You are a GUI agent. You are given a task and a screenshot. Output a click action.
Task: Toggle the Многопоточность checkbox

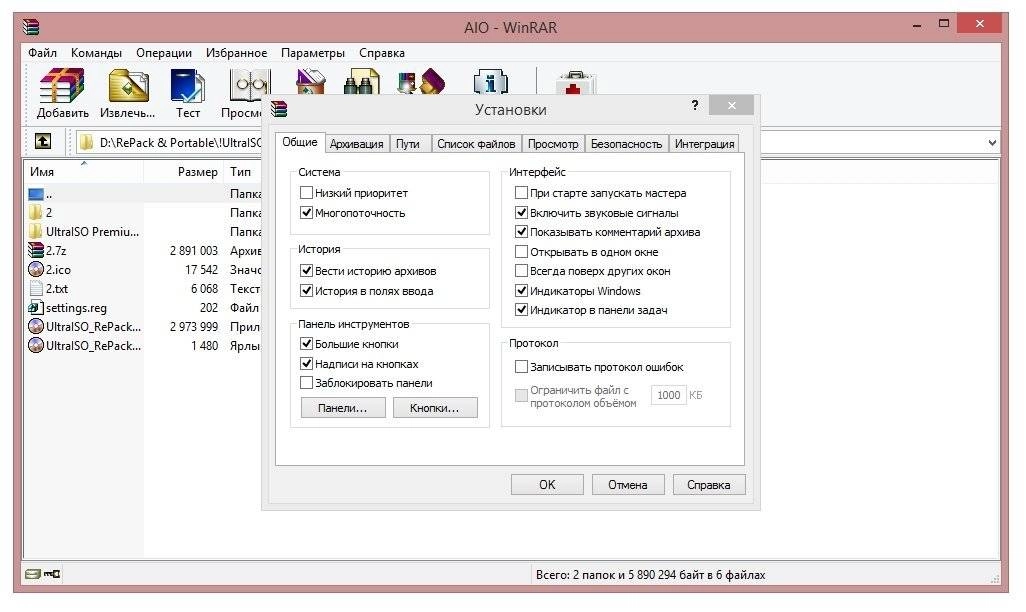click(x=306, y=212)
